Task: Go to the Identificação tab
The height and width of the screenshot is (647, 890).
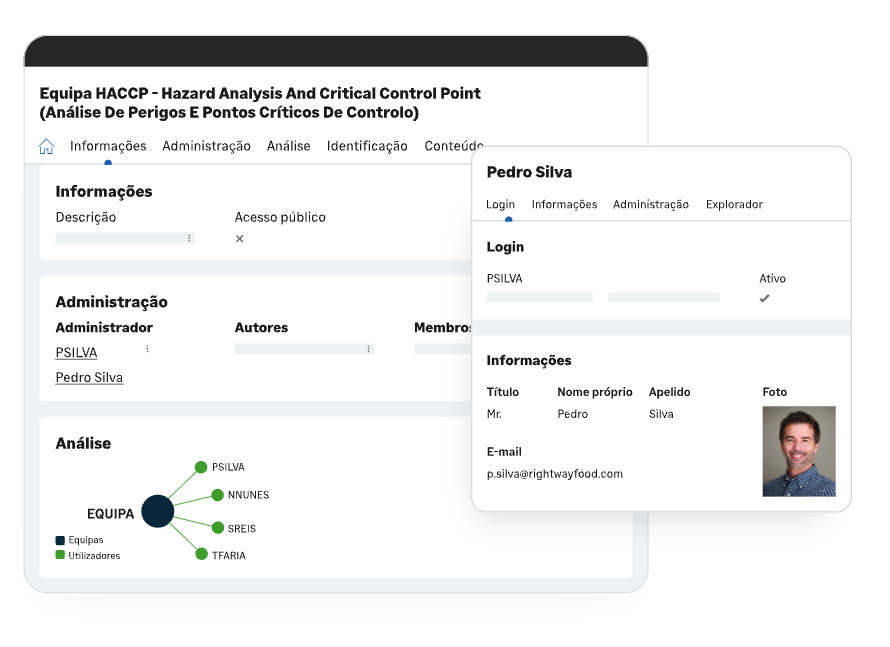Action: [x=367, y=146]
